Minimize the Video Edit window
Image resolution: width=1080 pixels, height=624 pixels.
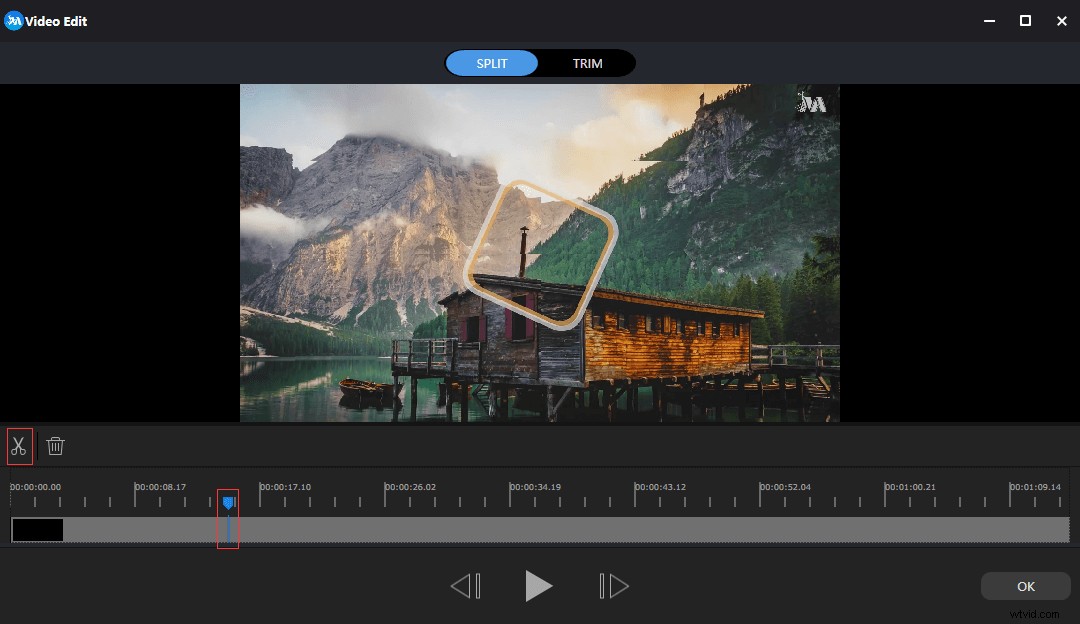(988, 20)
